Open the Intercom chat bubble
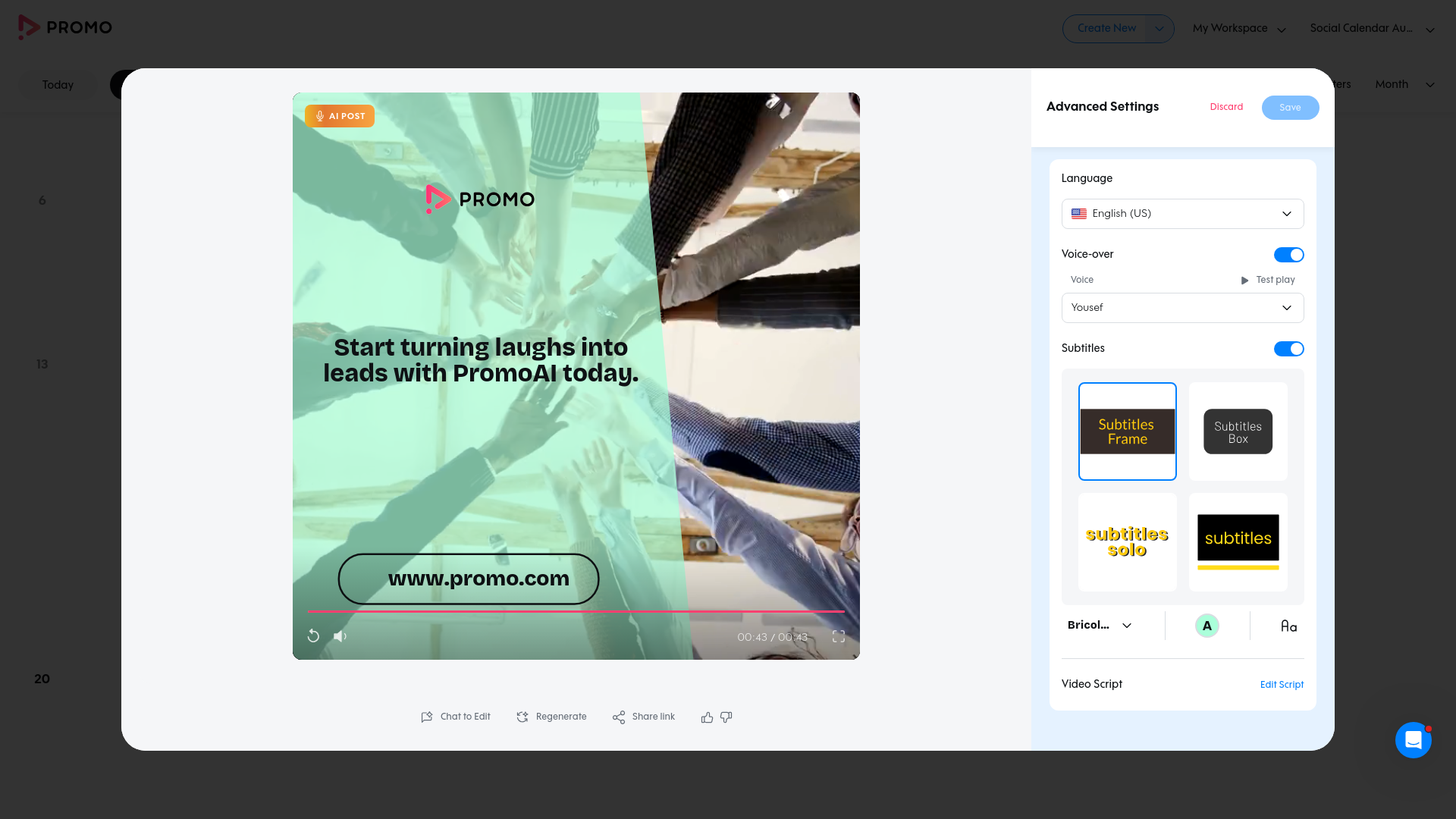Viewport: 1456px width, 819px height. (x=1413, y=740)
